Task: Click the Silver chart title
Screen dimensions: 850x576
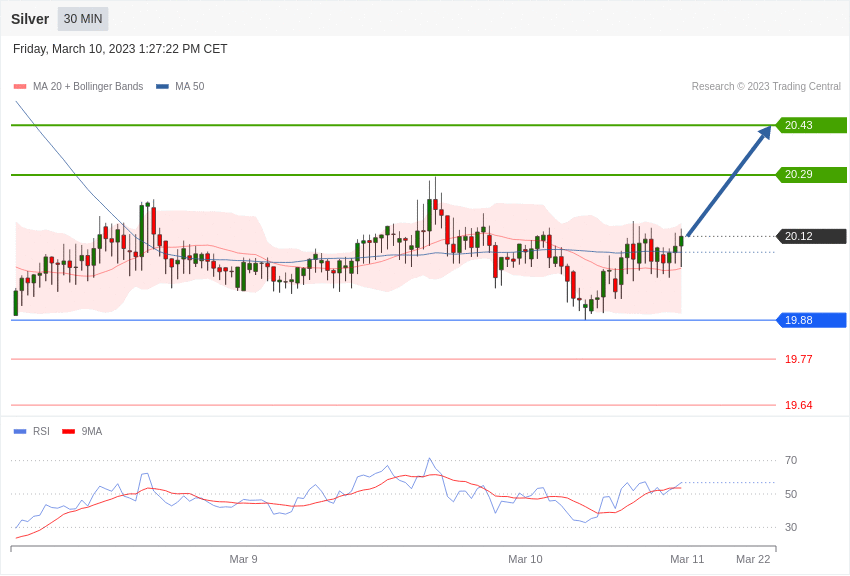Action: pos(30,19)
